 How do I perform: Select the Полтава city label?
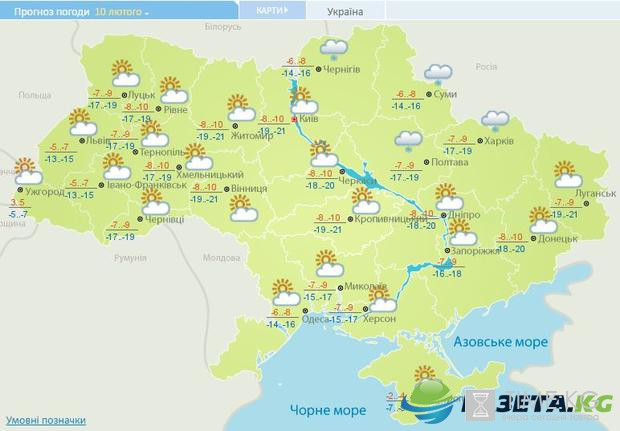[x=450, y=162]
